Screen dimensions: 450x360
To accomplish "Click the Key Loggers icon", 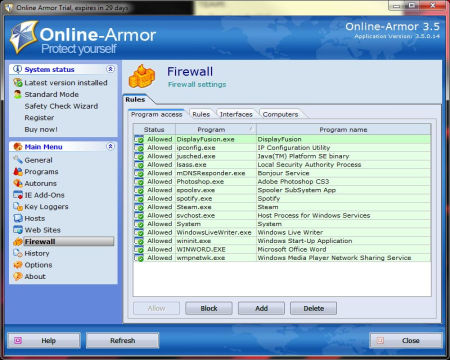I will click(x=18, y=207).
